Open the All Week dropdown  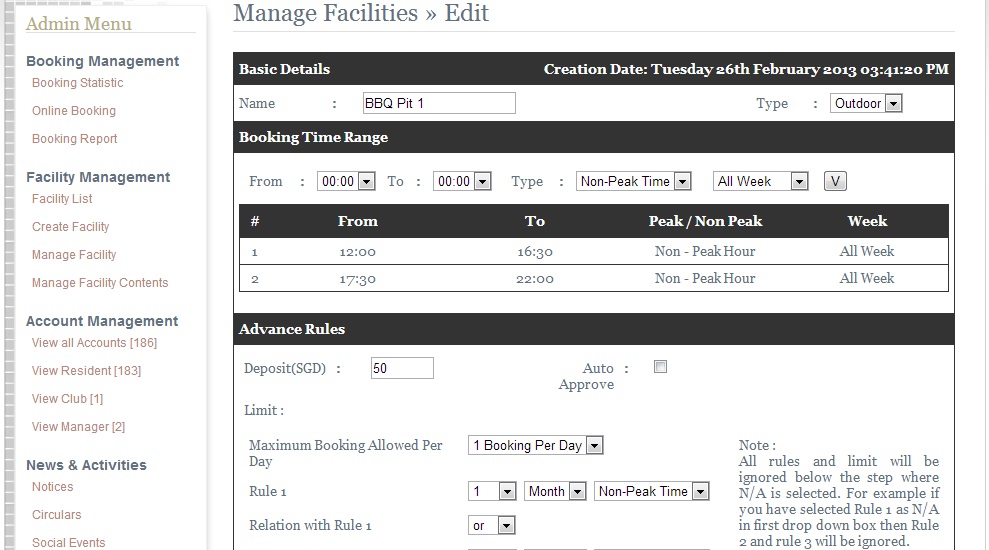coord(760,182)
